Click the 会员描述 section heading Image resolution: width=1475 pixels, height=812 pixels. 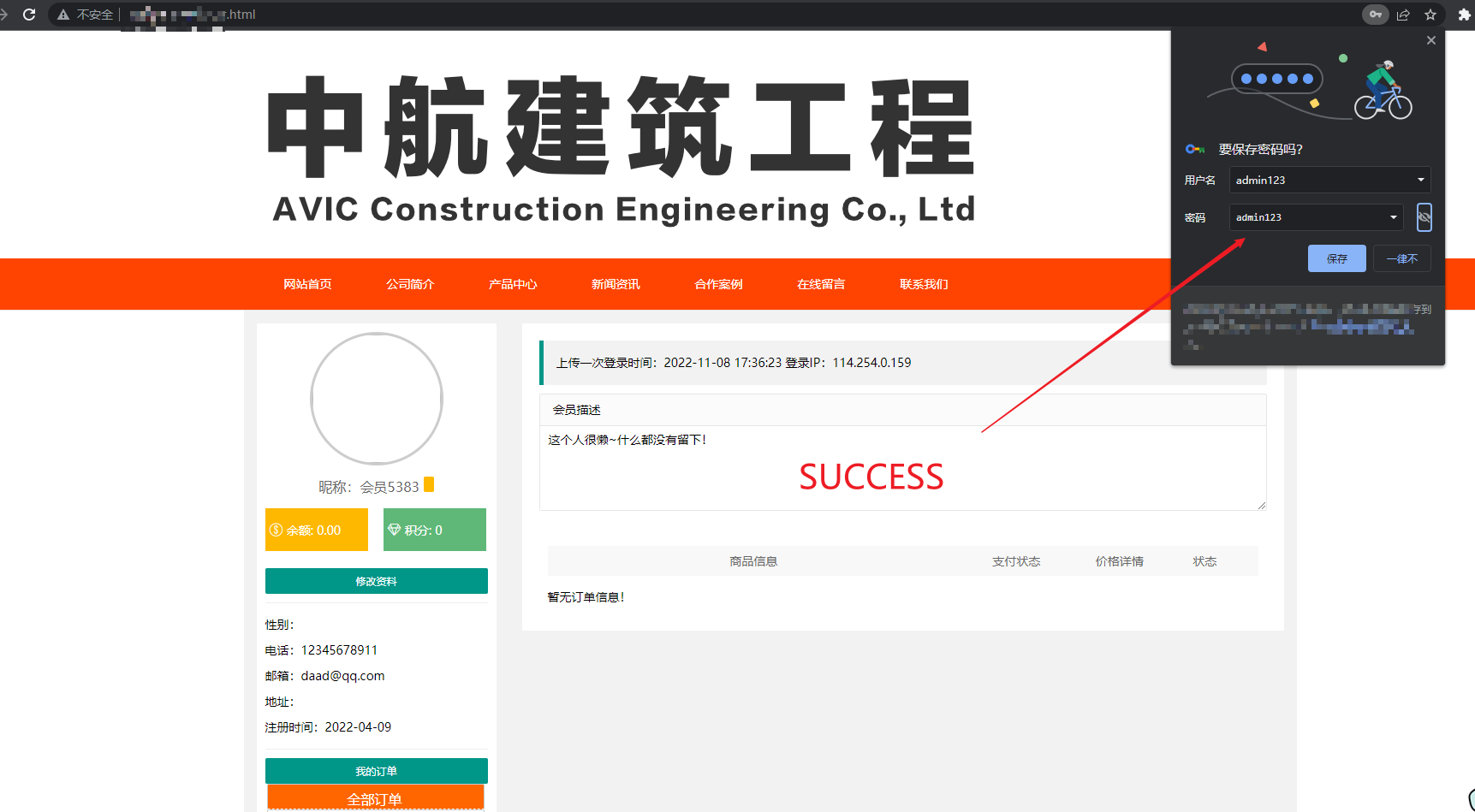[577, 410]
